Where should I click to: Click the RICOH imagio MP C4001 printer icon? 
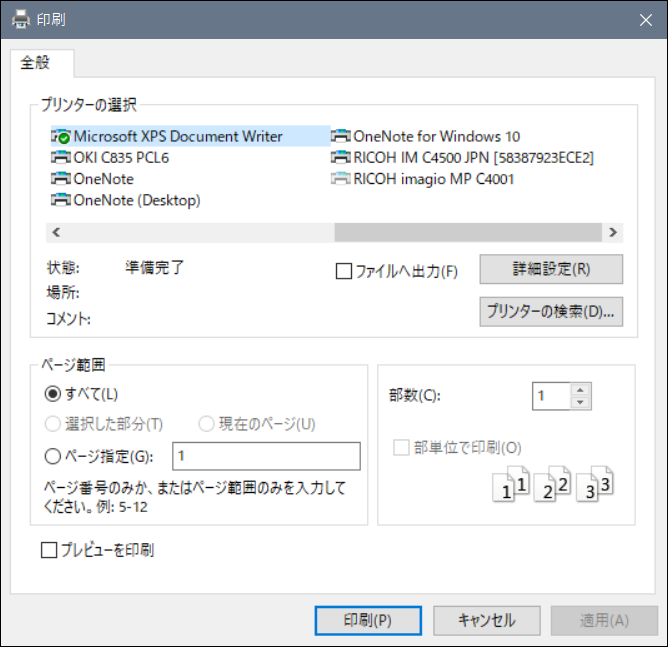pos(341,179)
